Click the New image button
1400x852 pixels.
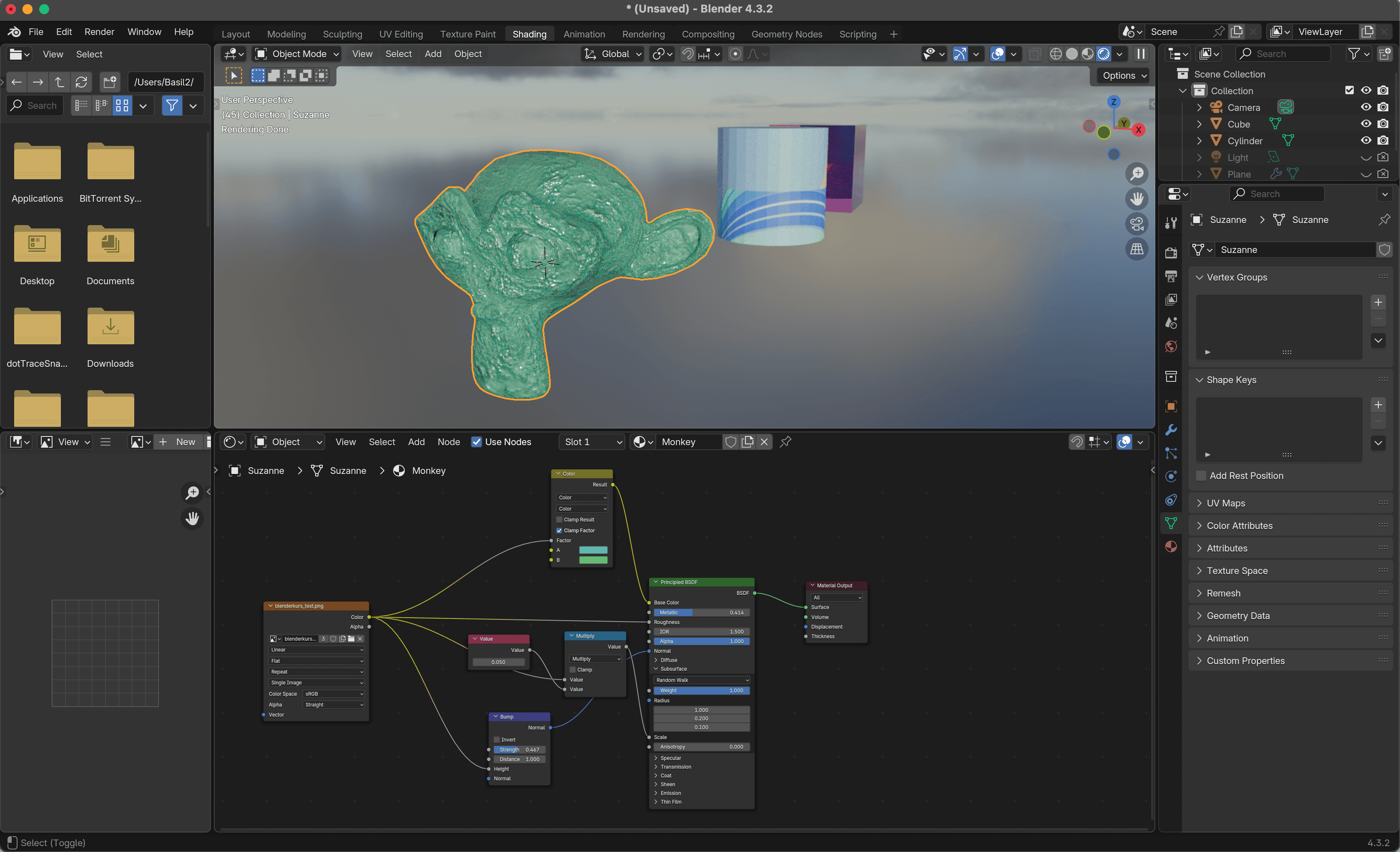(x=178, y=442)
